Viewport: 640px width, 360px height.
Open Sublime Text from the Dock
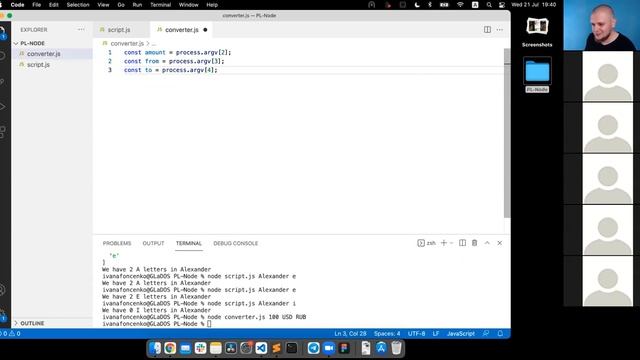click(x=276, y=348)
